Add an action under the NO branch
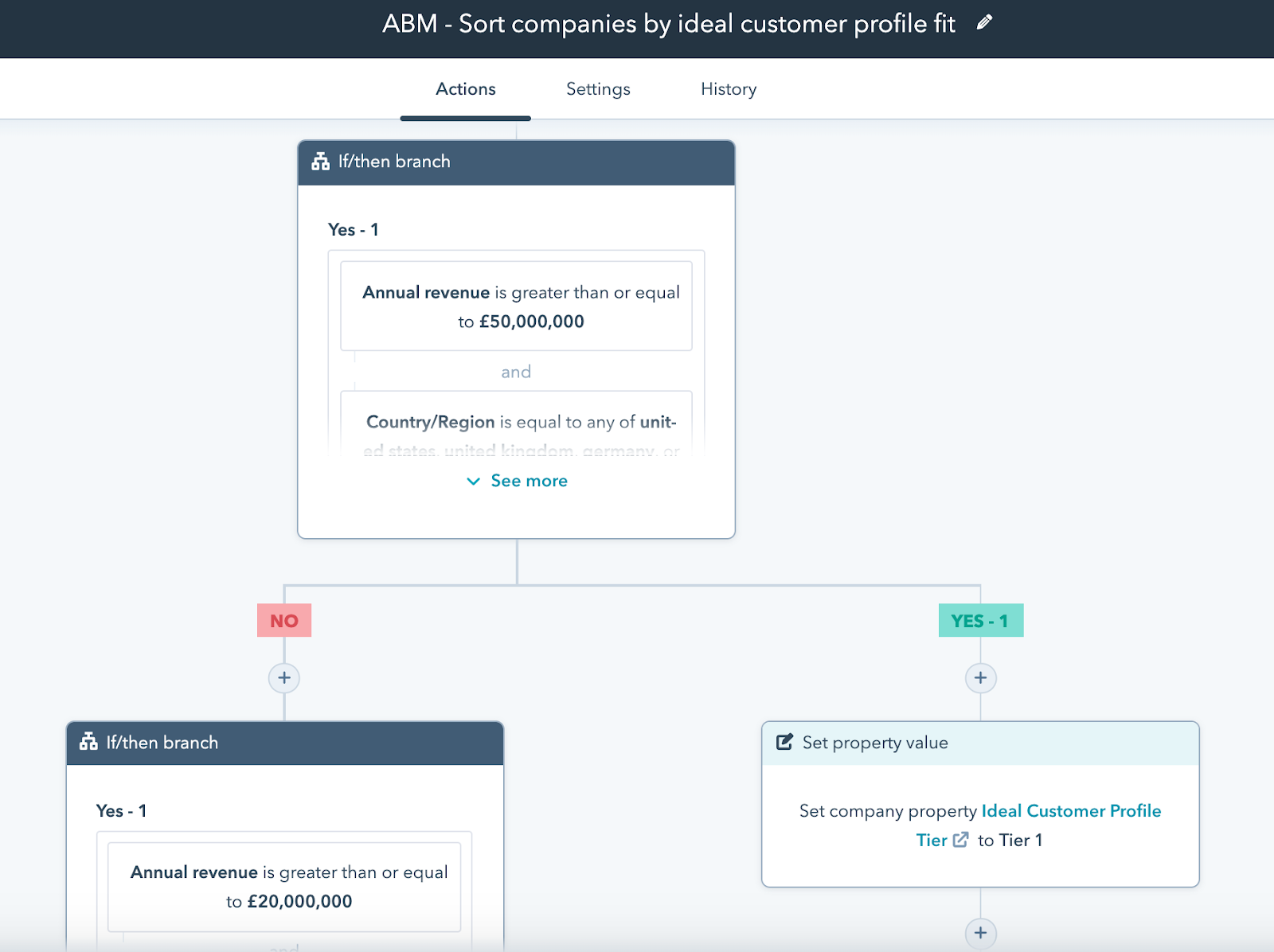This screenshot has width=1274, height=952. click(284, 678)
